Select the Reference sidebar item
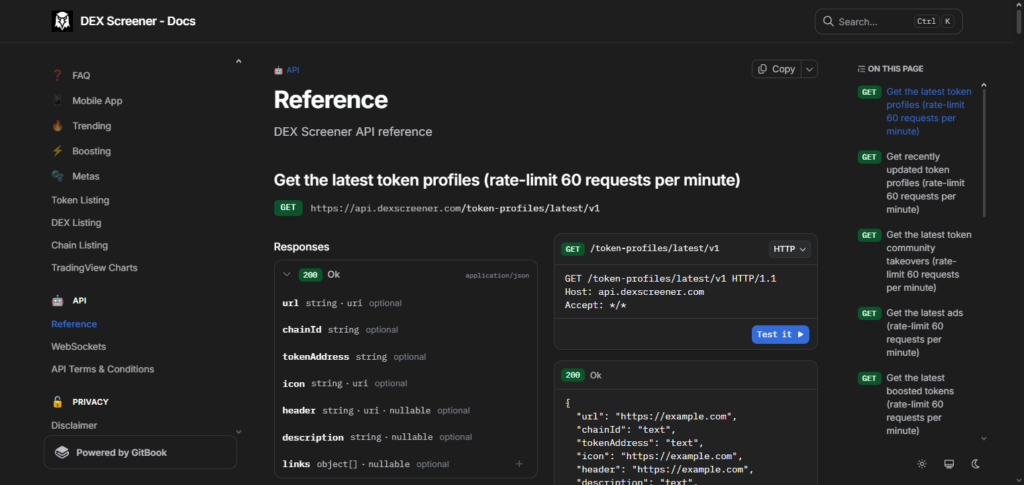Image resolution: width=1024 pixels, height=485 pixels. point(74,324)
